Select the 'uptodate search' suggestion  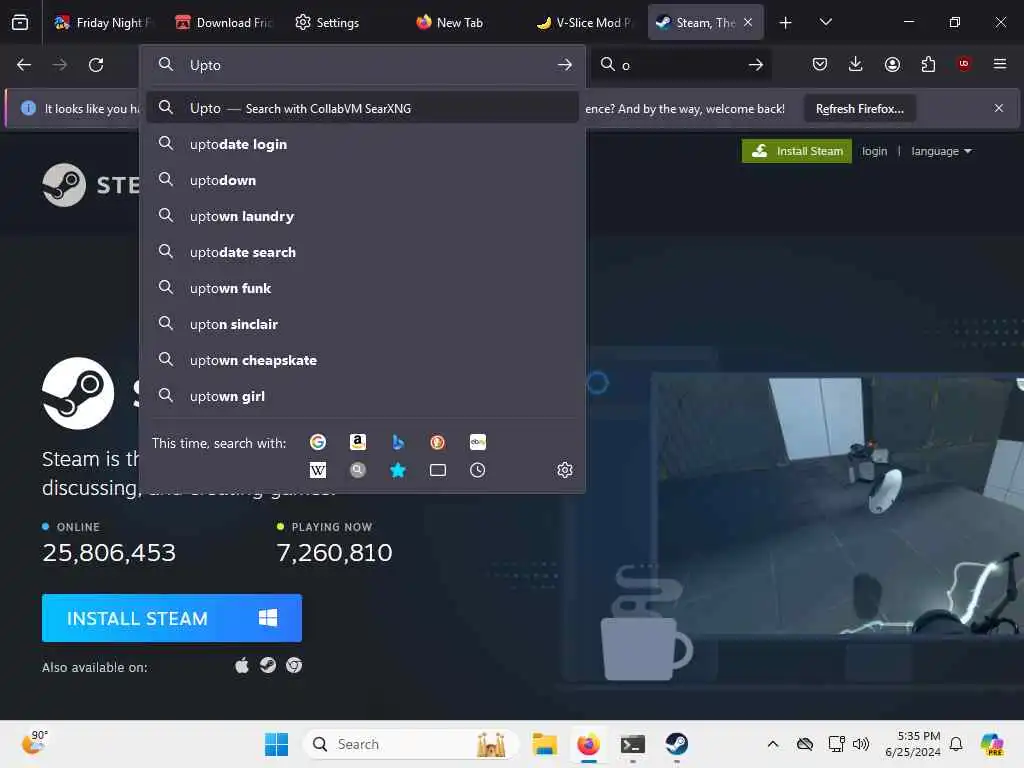pyautogui.click(x=362, y=251)
